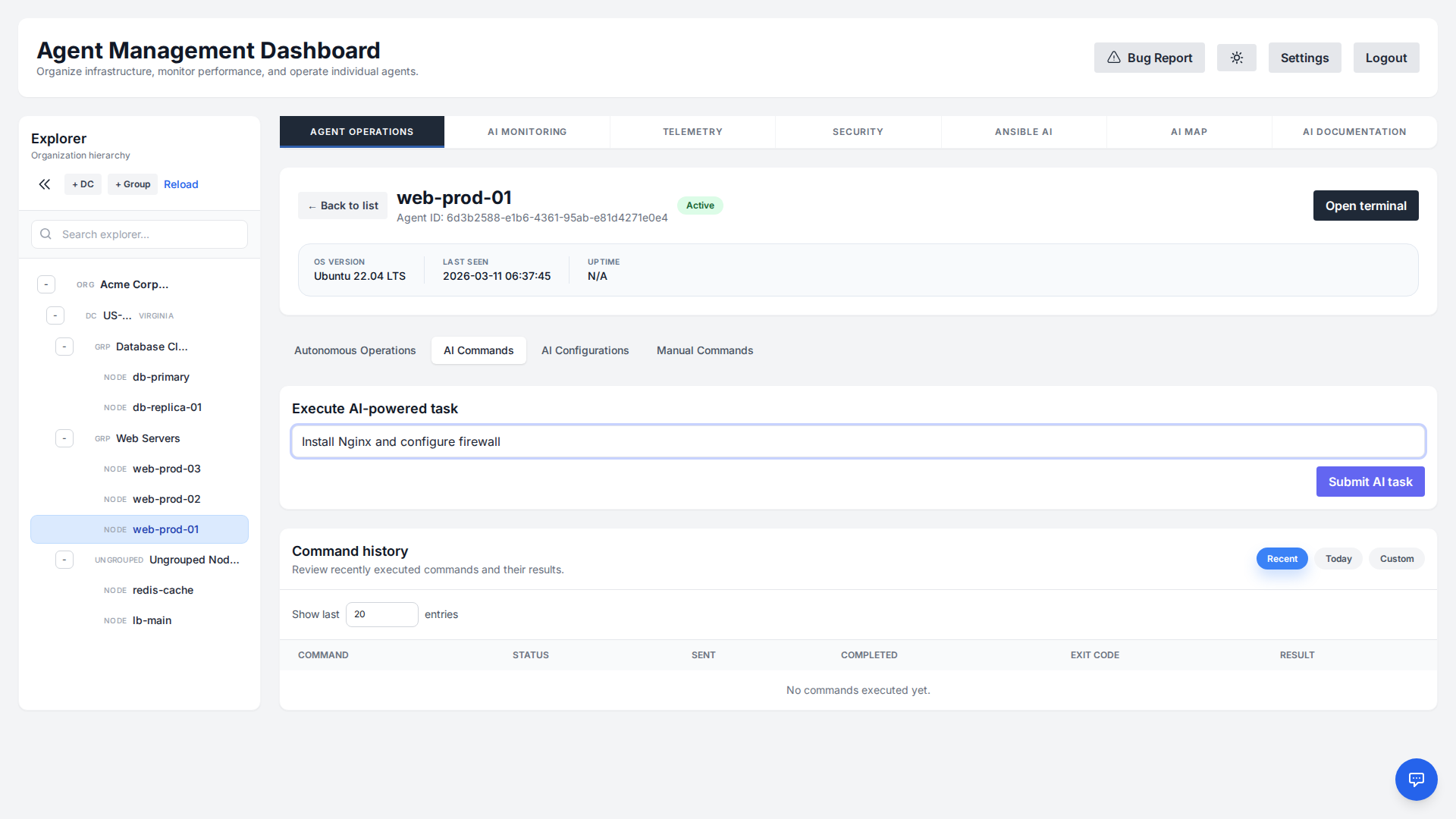
Task: Select the Today history filter
Action: (1338, 559)
